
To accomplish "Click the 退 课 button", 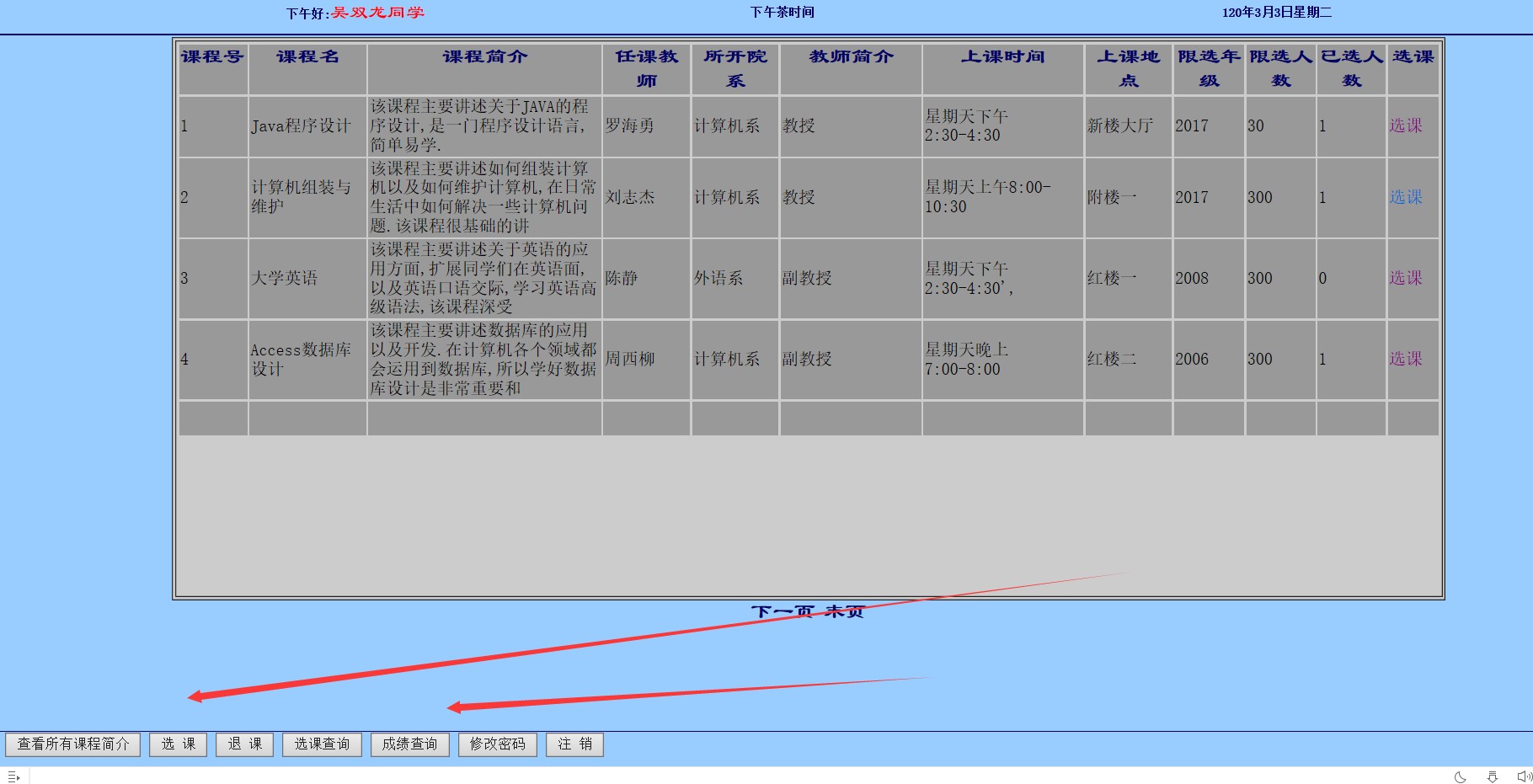I will [245, 744].
